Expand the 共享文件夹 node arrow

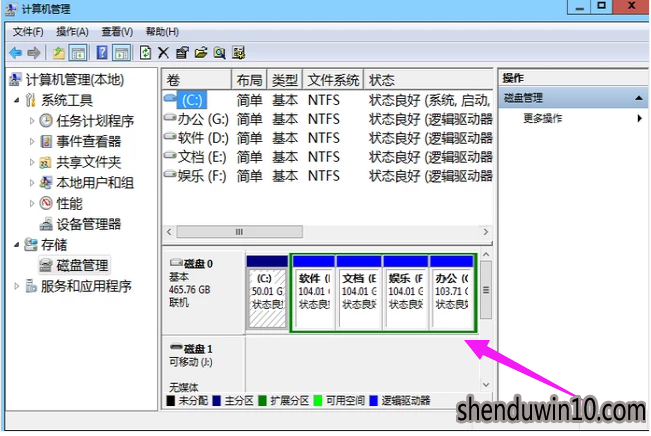32,162
